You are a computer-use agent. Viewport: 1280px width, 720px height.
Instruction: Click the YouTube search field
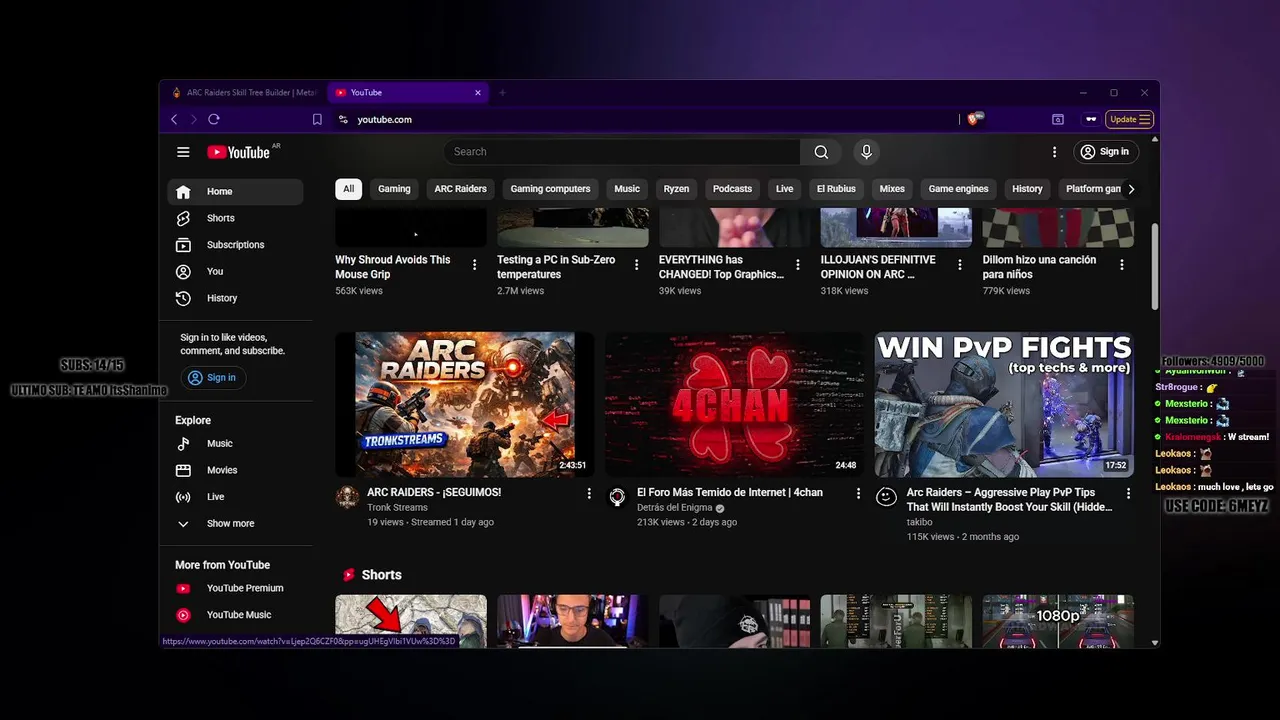coord(622,152)
